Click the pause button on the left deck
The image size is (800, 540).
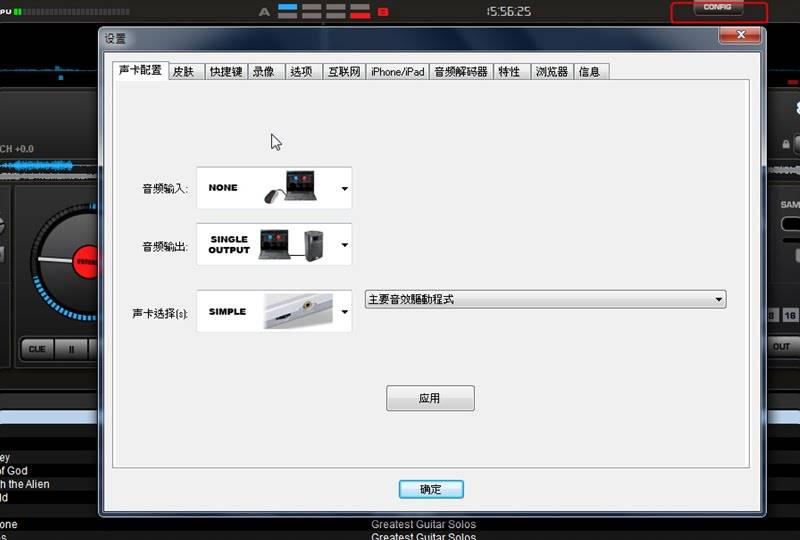(x=71, y=349)
